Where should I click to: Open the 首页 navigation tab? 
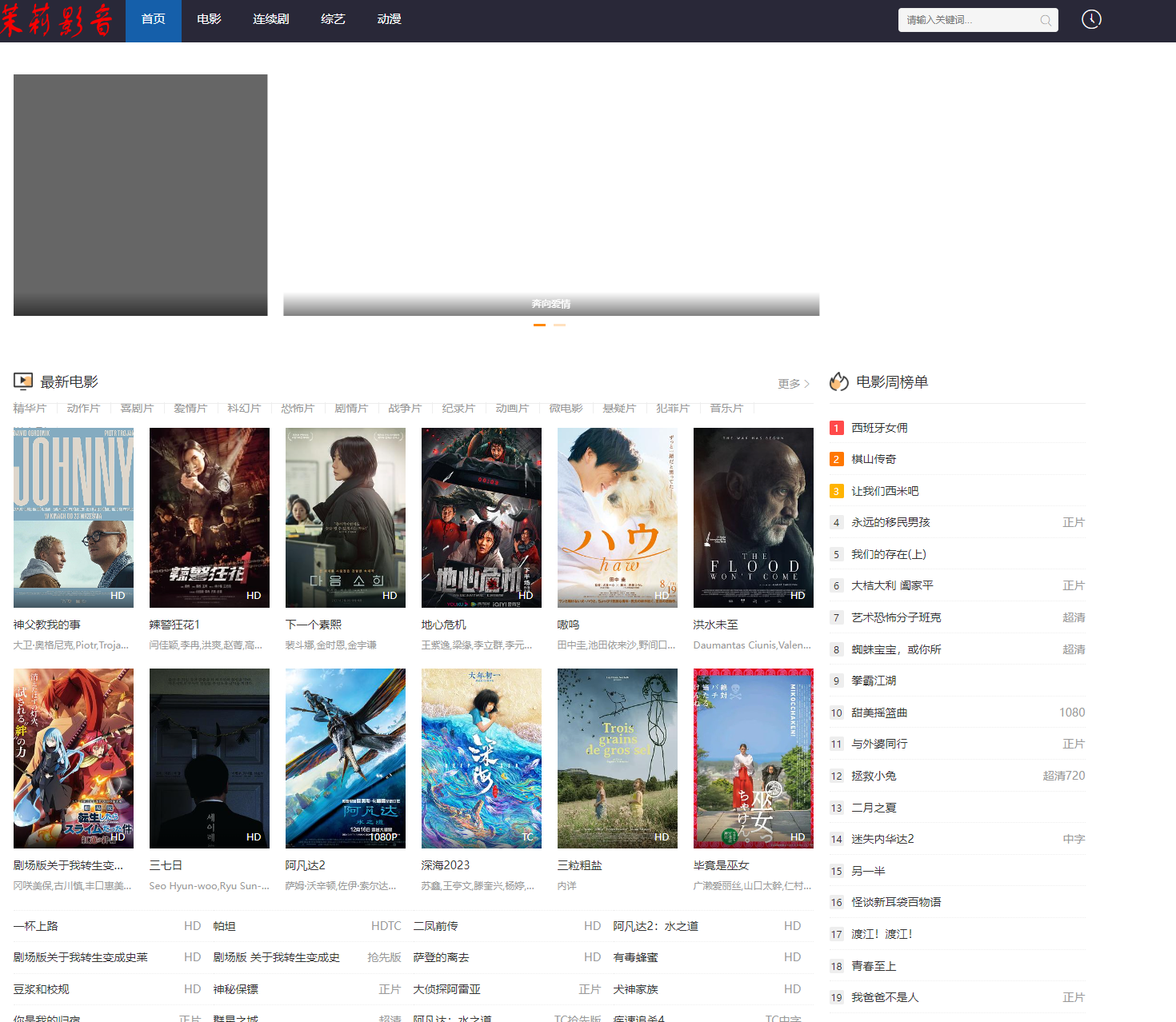click(154, 19)
